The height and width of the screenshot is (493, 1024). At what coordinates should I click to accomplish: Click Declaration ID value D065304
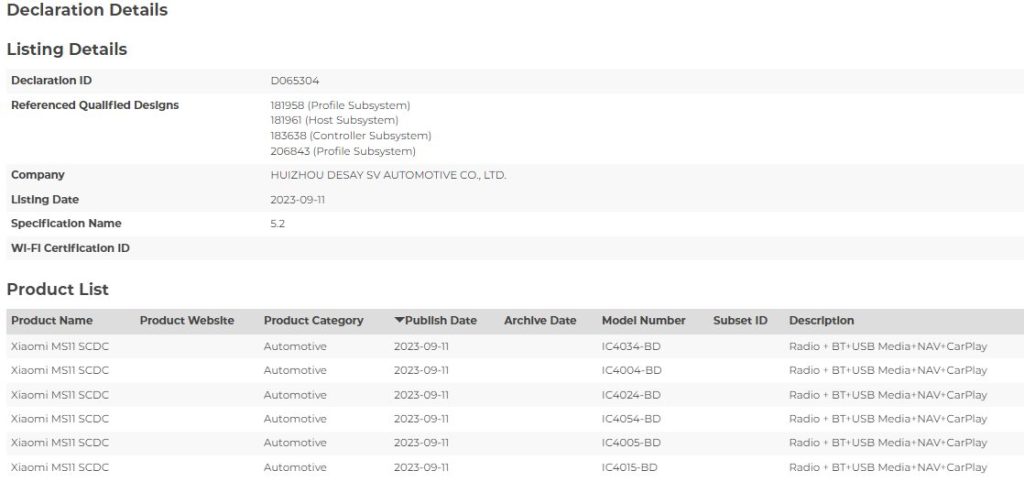tap(295, 81)
